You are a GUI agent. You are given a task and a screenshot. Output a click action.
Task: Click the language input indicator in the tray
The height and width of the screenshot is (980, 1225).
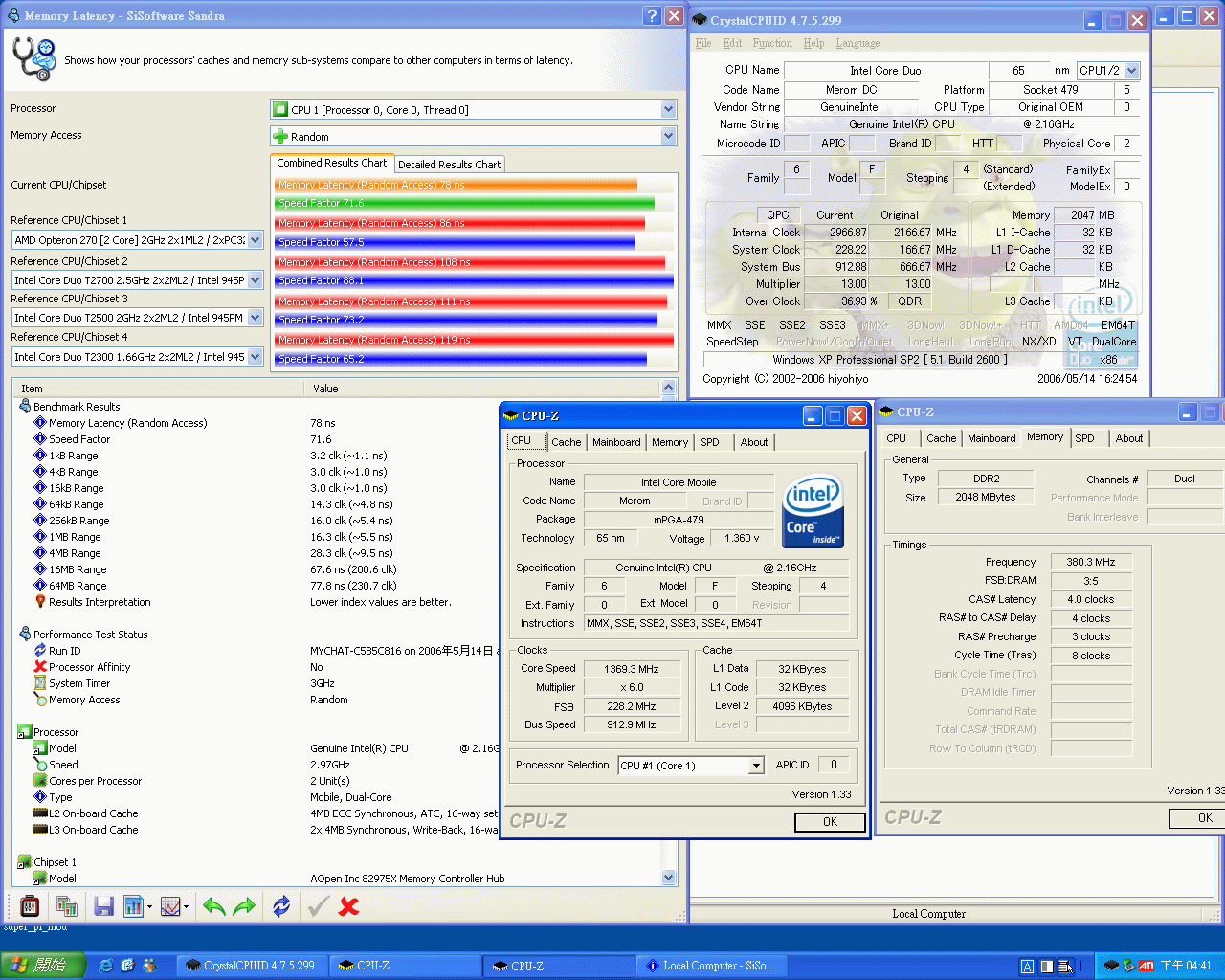click(x=1027, y=967)
